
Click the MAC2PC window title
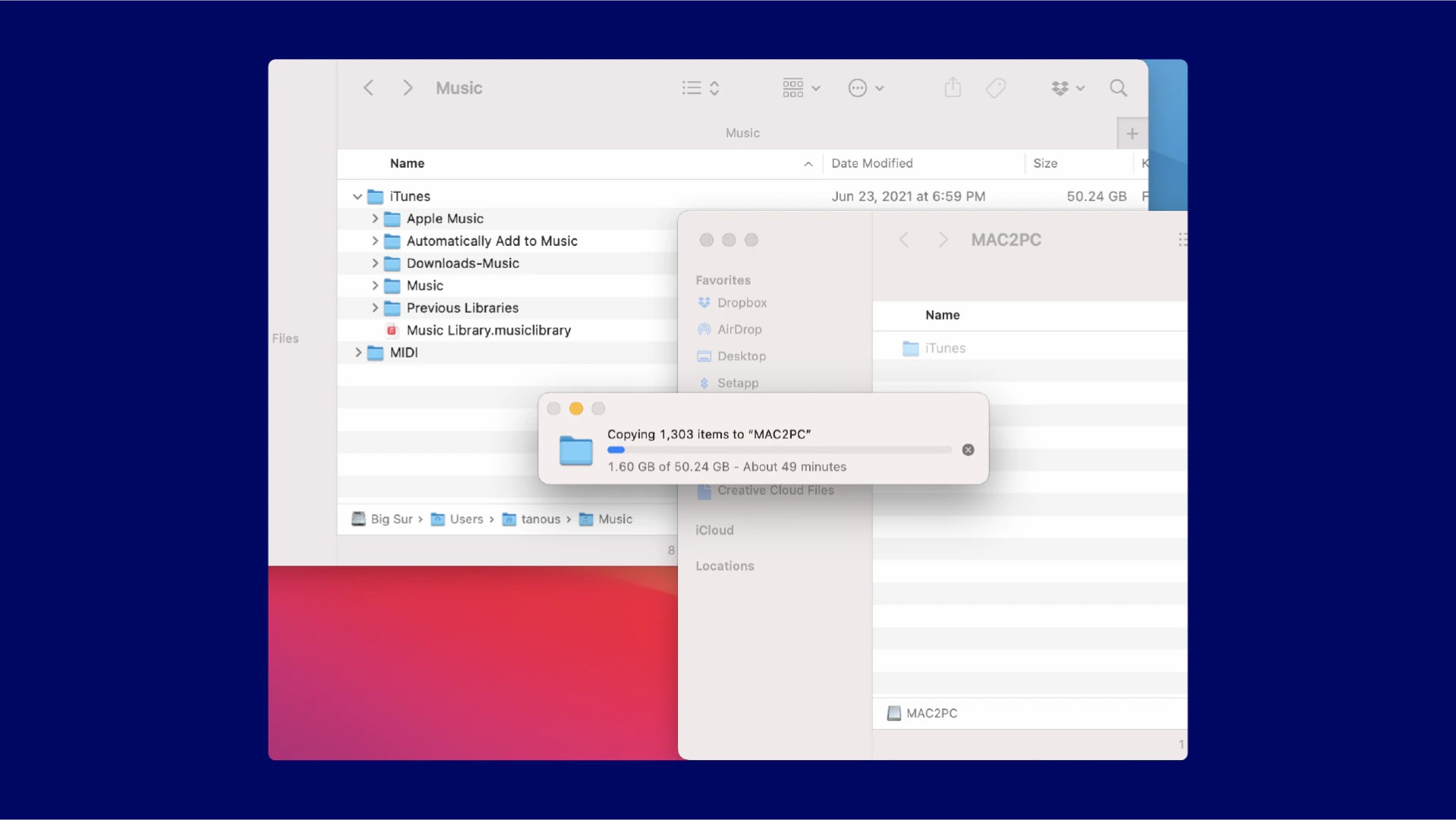(x=1006, y=240)
